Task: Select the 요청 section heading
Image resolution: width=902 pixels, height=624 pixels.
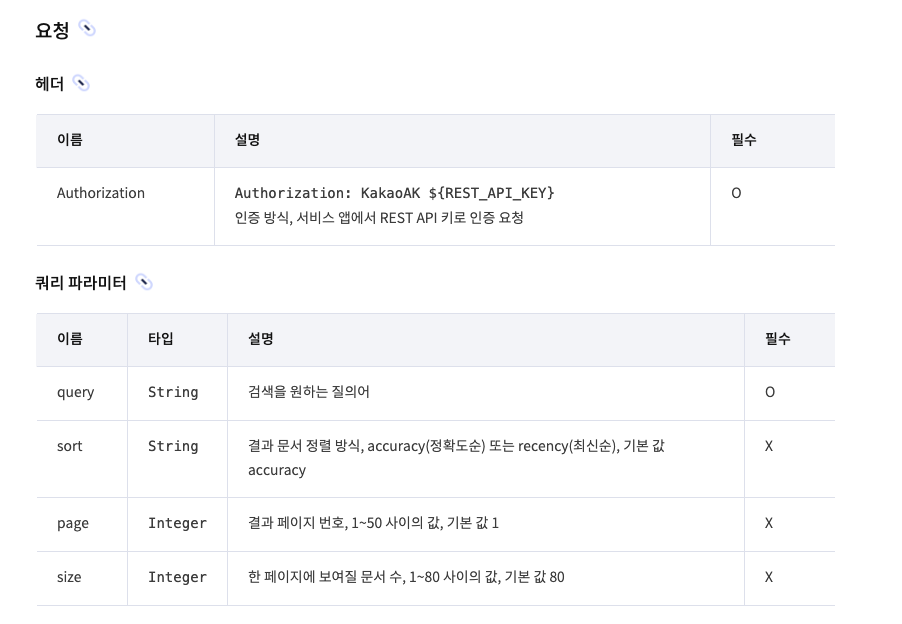Action: (x=52, y=29)
